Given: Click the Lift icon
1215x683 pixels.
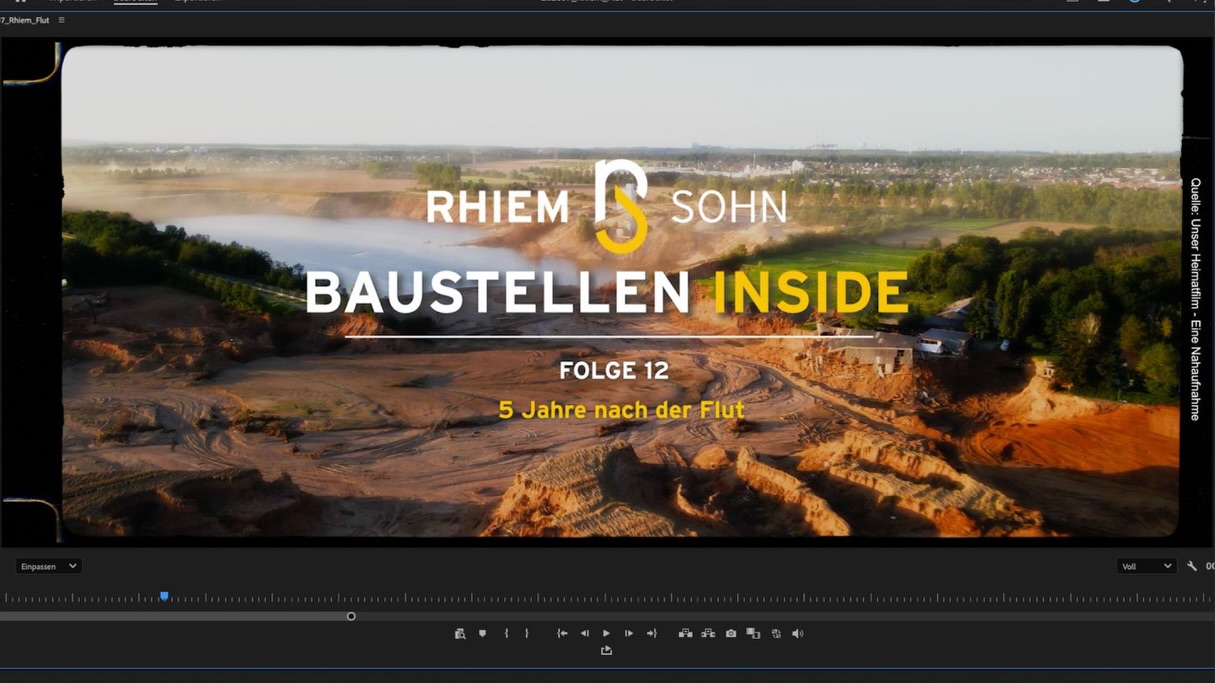Looking at the screenshot, I should 685,634.
